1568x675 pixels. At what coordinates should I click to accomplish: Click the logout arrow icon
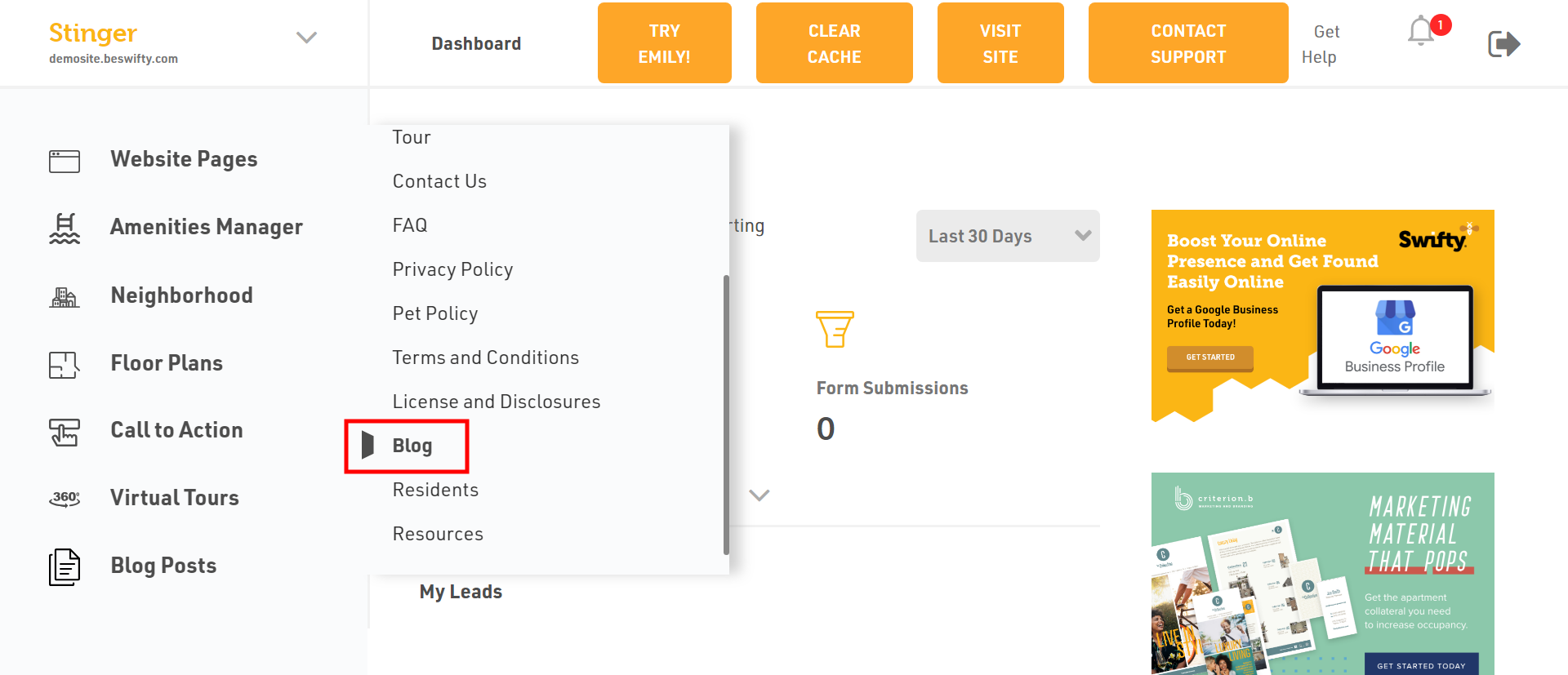[x=1503, y=44]
